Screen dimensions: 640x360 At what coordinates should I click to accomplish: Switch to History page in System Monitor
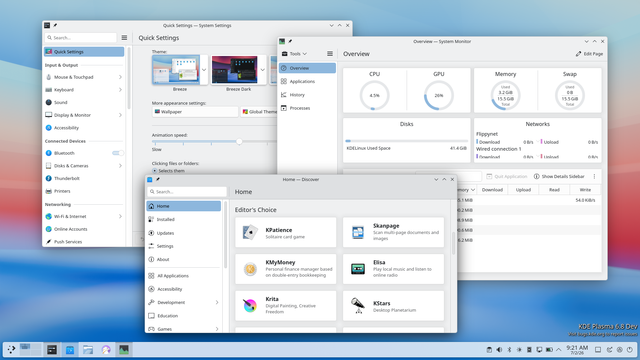(x=307, y=95)
